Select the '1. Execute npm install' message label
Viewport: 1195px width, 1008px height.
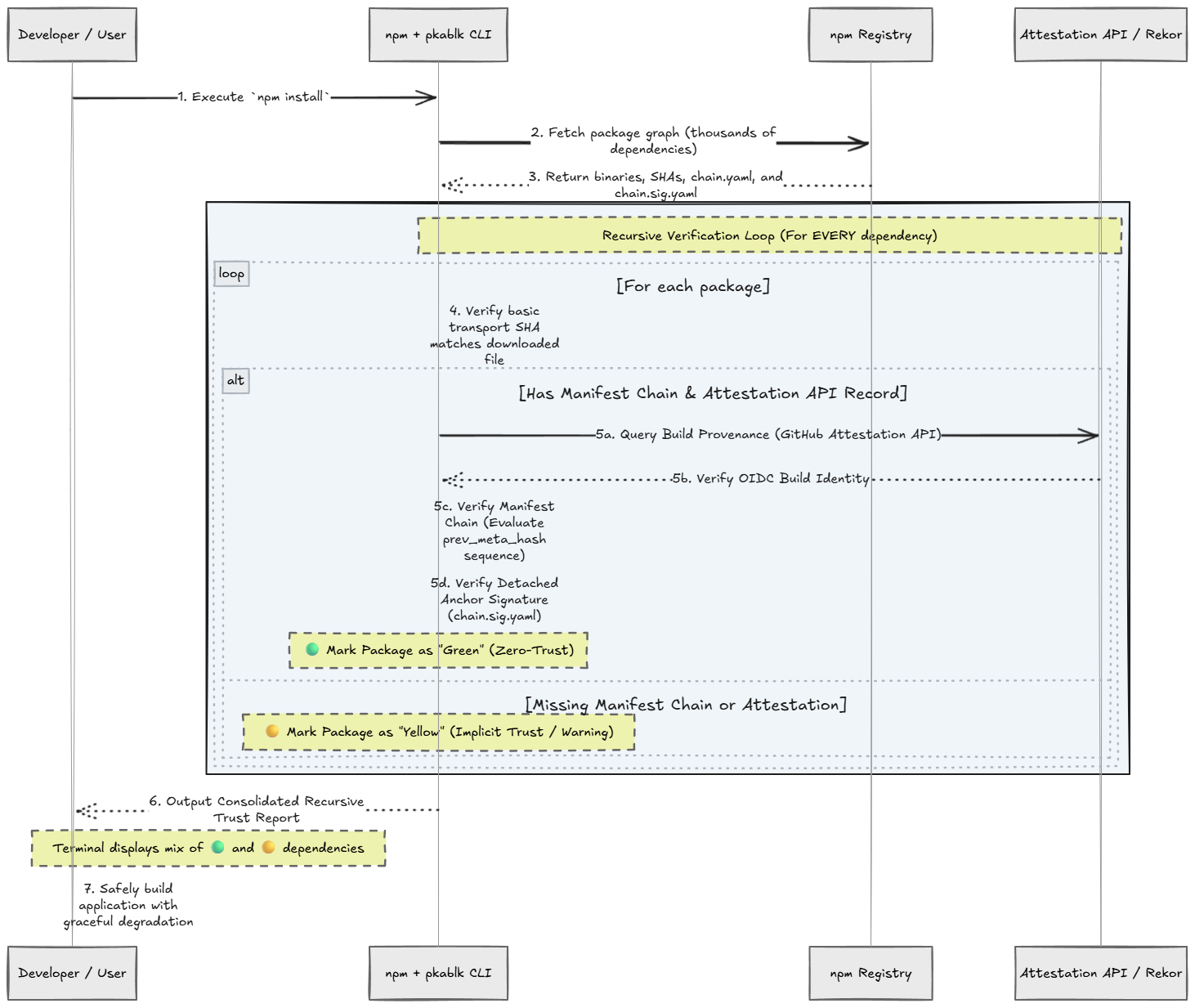[254, 97]
